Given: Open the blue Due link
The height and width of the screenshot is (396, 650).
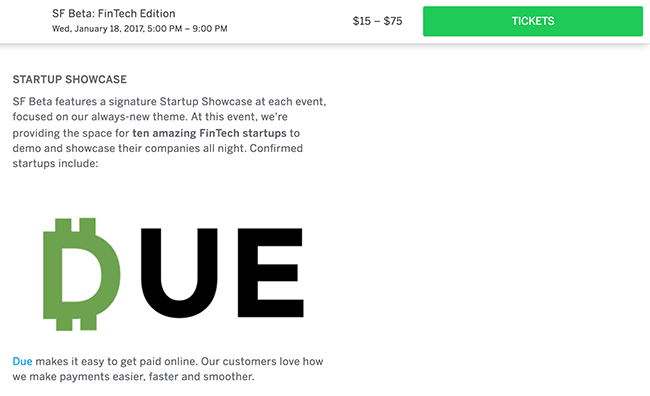Looking at the screenshot, I should coord(22,361).
